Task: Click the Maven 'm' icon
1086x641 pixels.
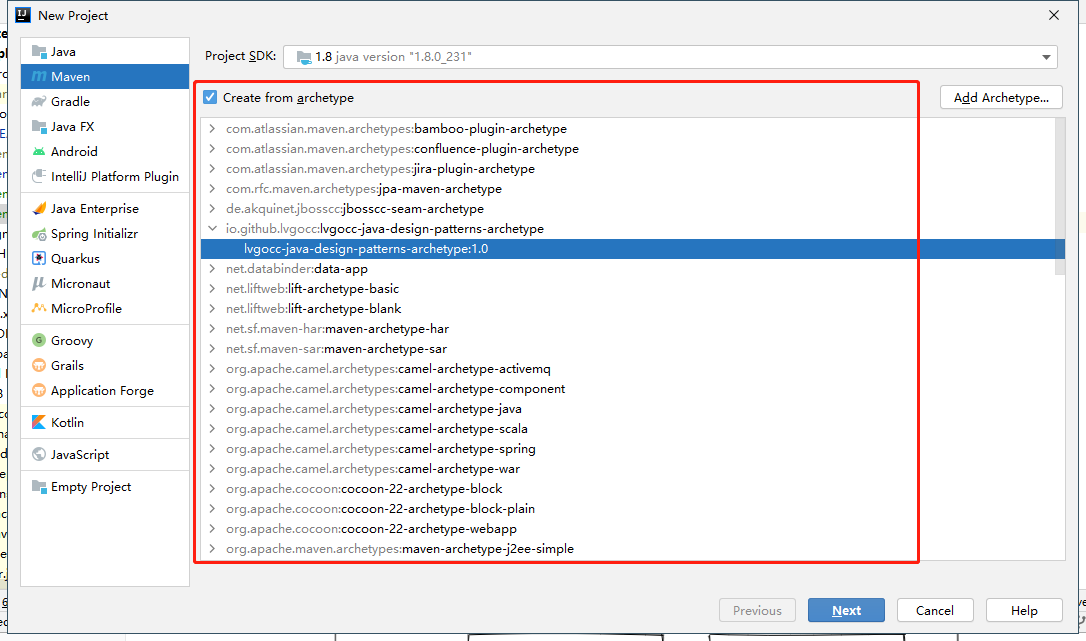Action: (x=39, y=77)
